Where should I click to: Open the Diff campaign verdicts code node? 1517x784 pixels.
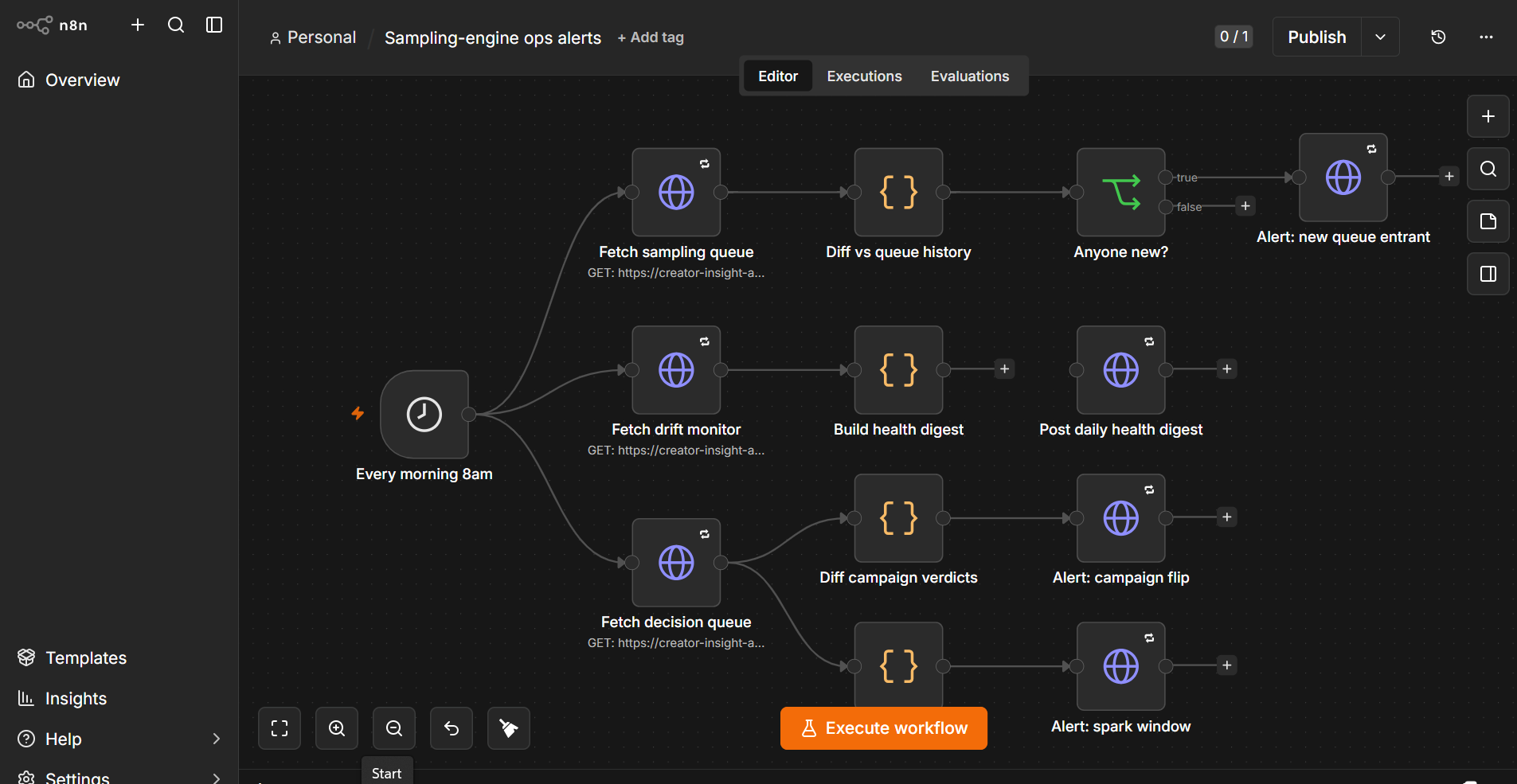click(x=898, y=518)
